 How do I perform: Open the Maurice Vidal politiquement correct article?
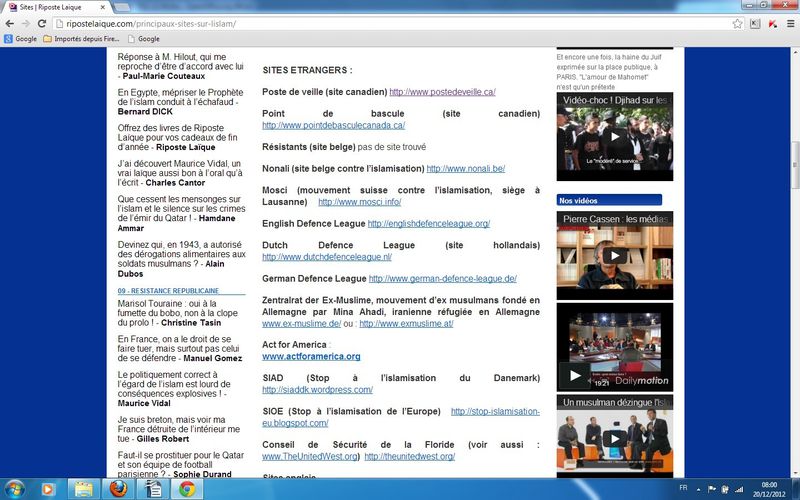(x=174, y=389)
